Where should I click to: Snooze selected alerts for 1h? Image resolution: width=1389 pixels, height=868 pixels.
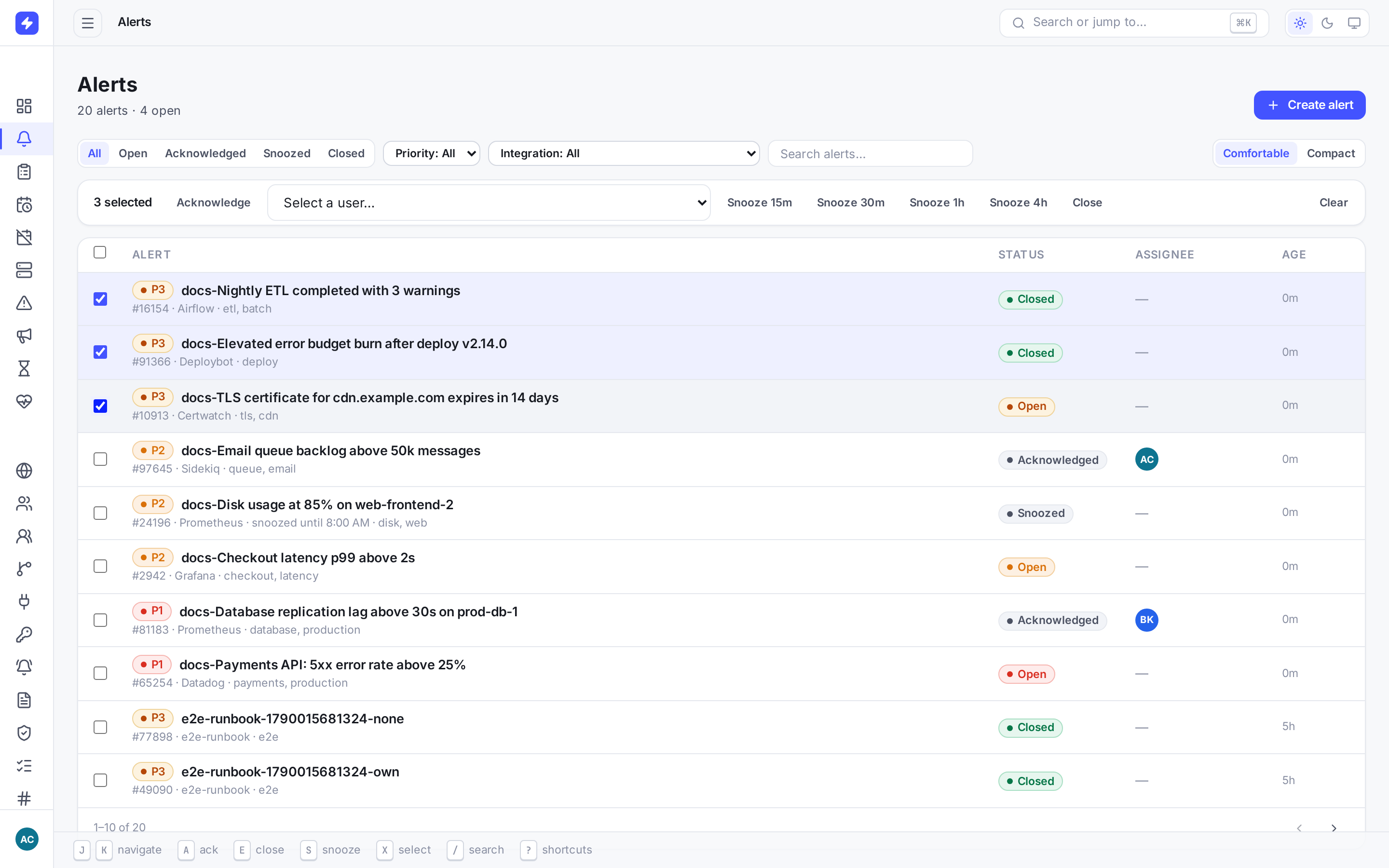click(937, 203)
